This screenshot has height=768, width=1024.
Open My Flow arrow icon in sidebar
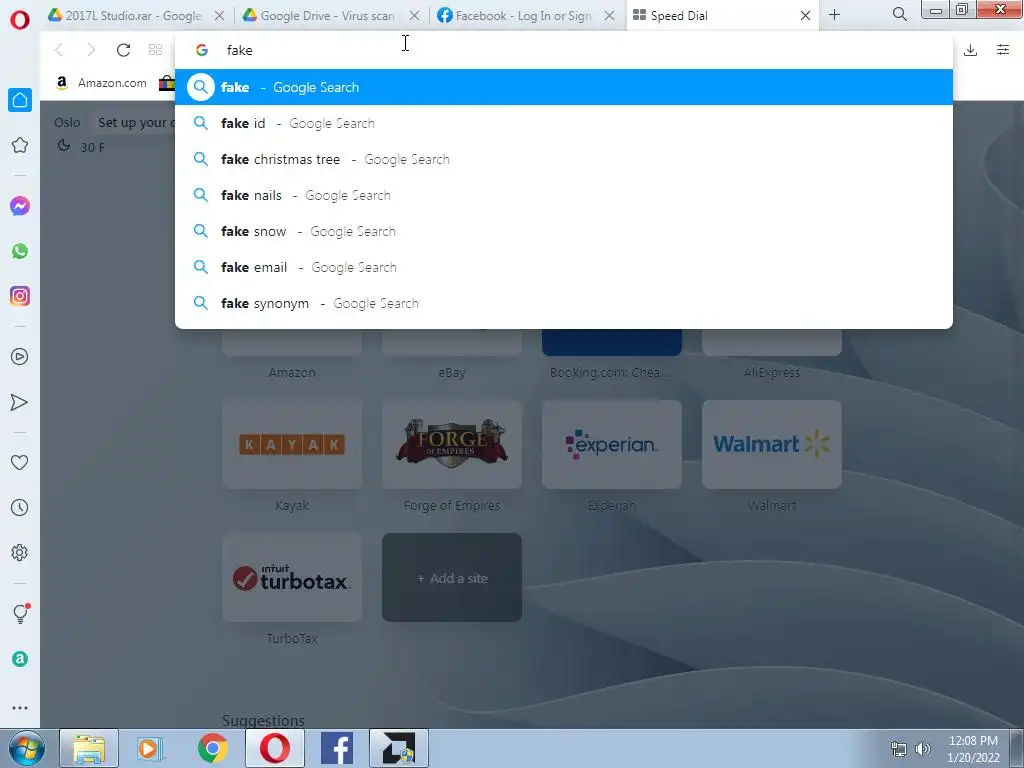[x=20, y=402]
